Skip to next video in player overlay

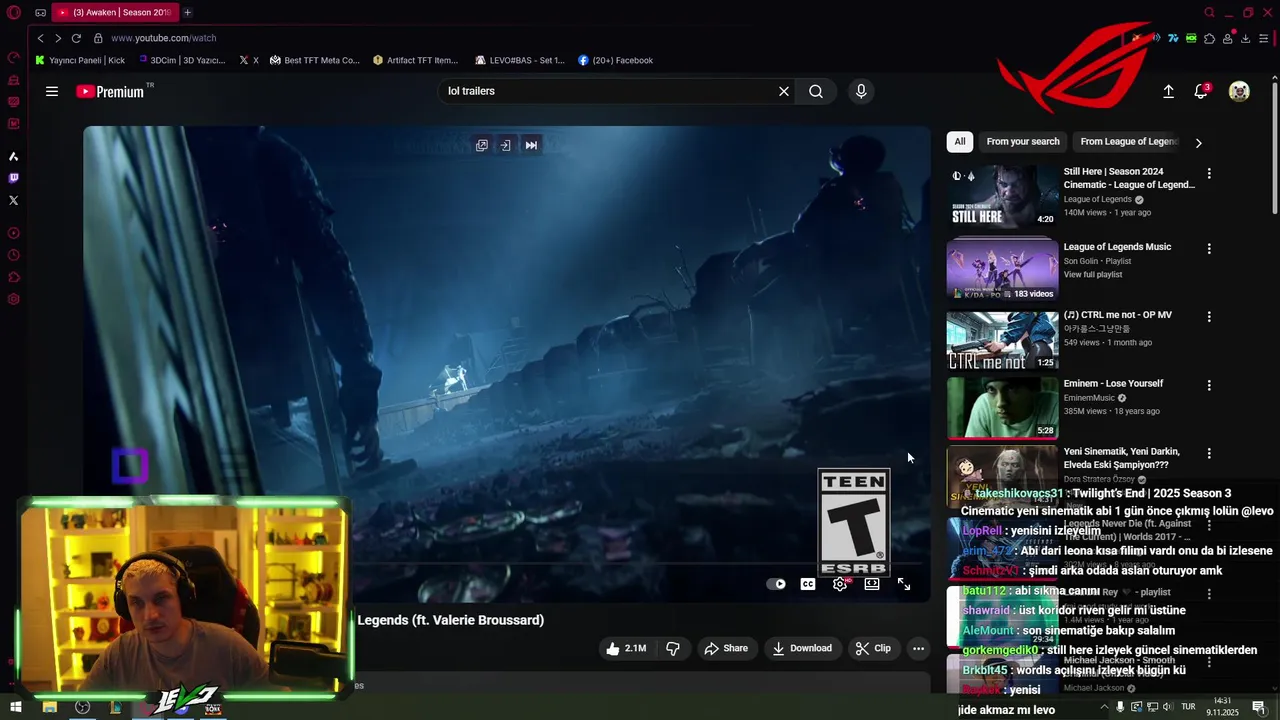pyautogui.click(x=531, y=145)
